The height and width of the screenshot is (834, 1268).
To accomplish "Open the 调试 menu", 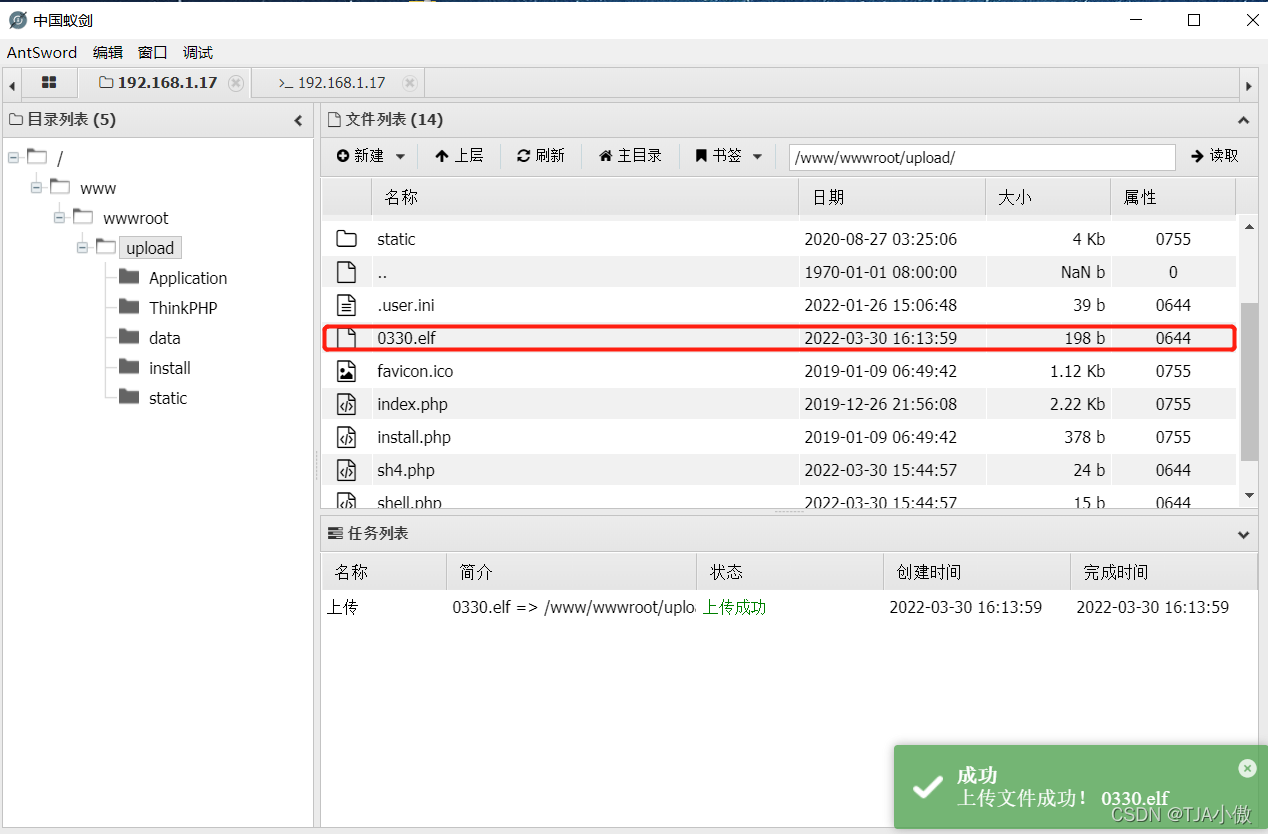I will pos(198,53).
